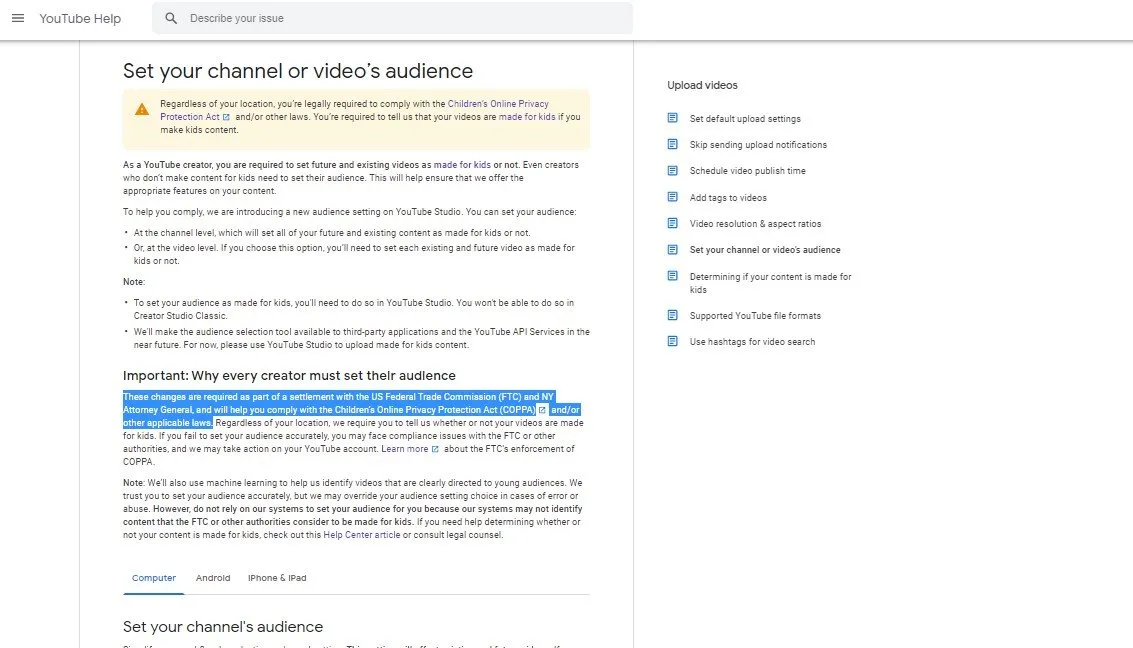Screen dimensions: 1133x648
Task: Click heading Important: Why every creator must set
Action: point(289,376)
